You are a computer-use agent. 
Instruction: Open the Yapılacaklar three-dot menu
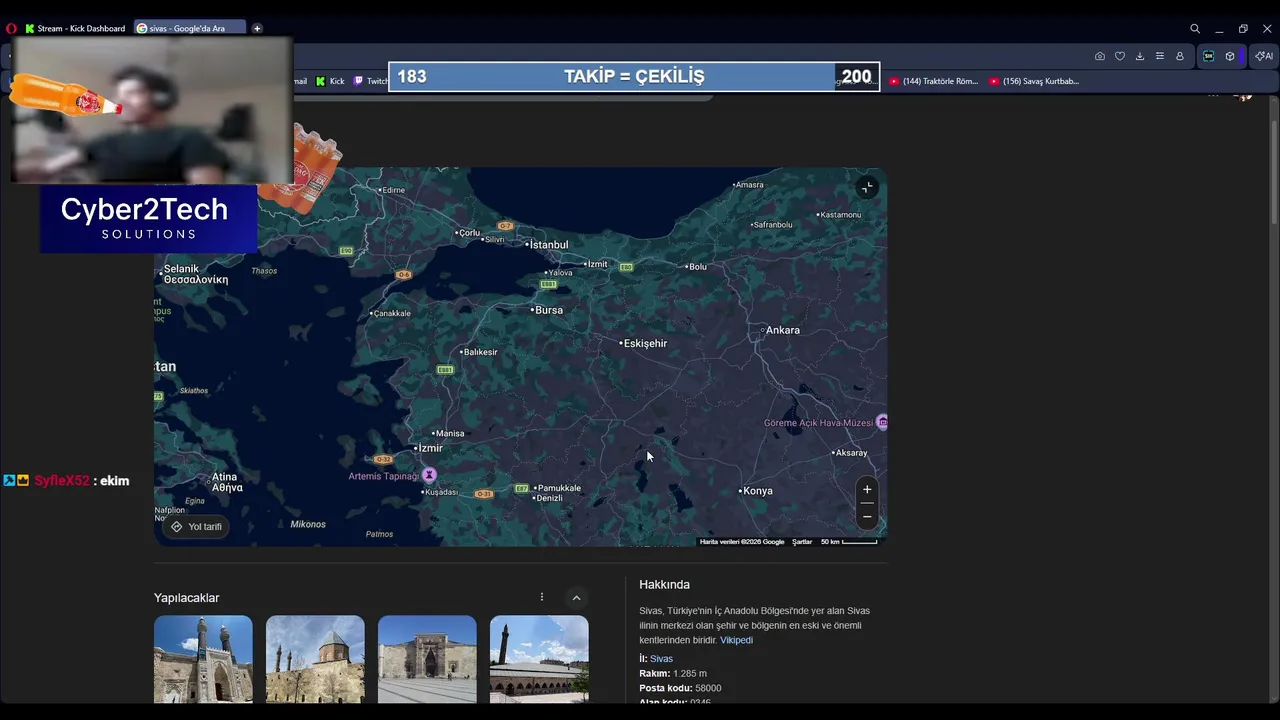[542, 597]
